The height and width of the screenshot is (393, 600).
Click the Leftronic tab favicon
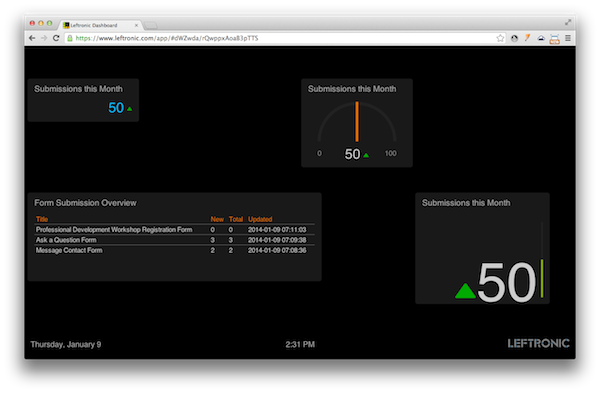[66, 25]
